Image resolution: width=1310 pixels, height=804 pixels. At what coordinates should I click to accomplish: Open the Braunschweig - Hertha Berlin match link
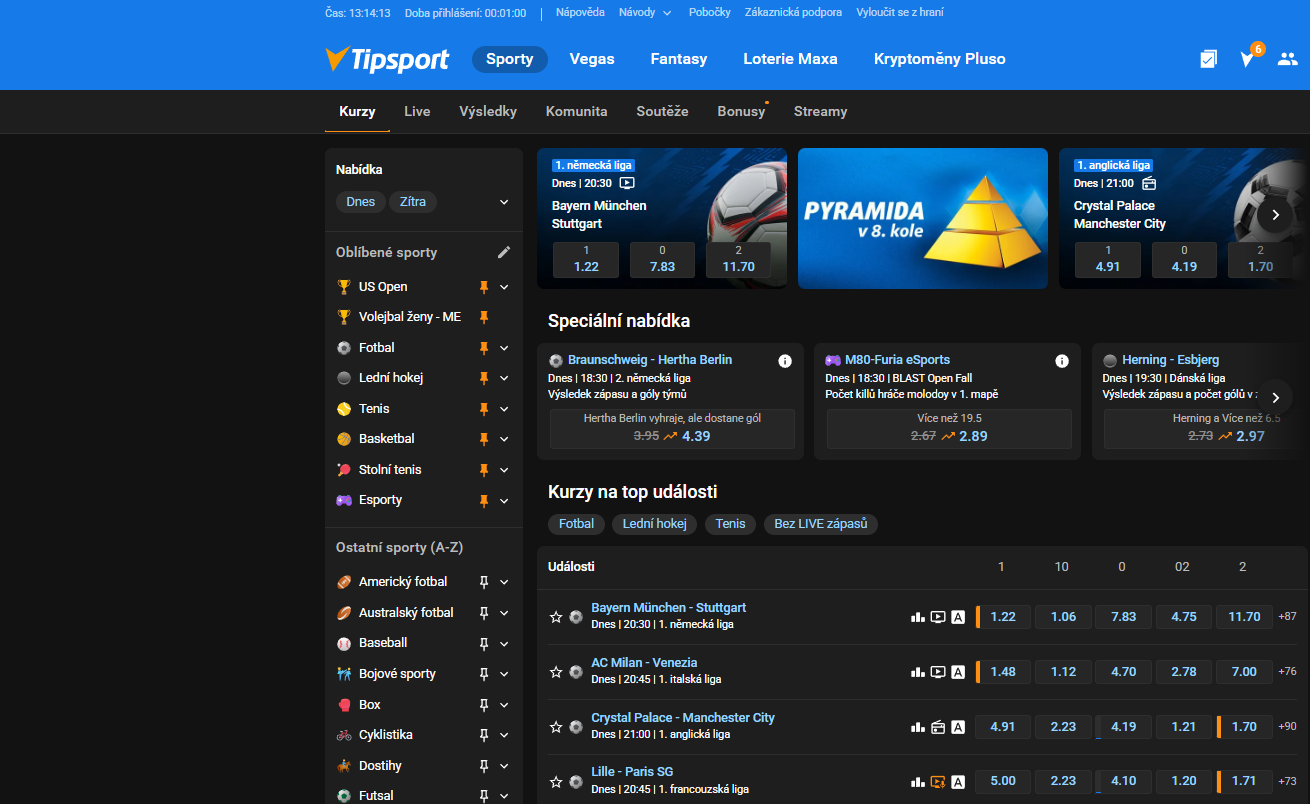point(650,360)
